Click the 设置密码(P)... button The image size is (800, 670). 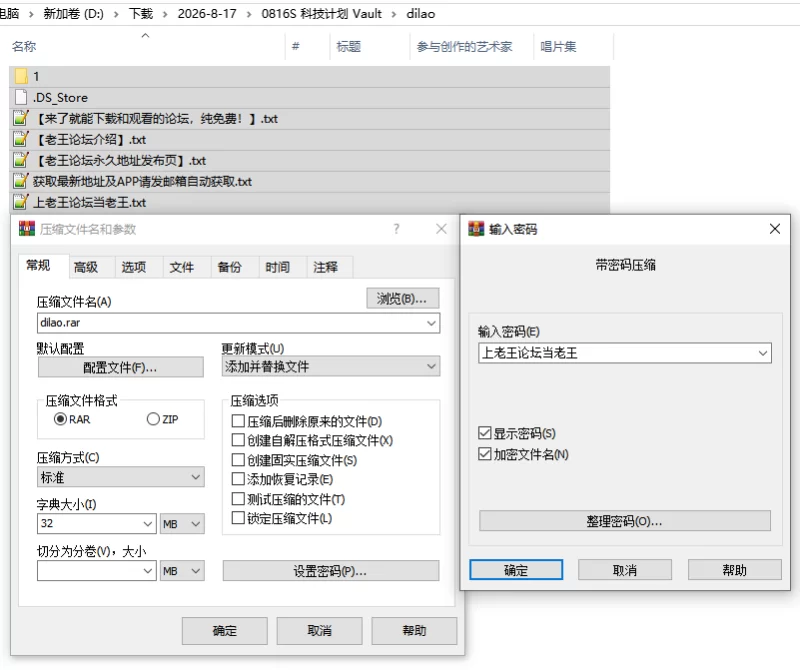331,570
